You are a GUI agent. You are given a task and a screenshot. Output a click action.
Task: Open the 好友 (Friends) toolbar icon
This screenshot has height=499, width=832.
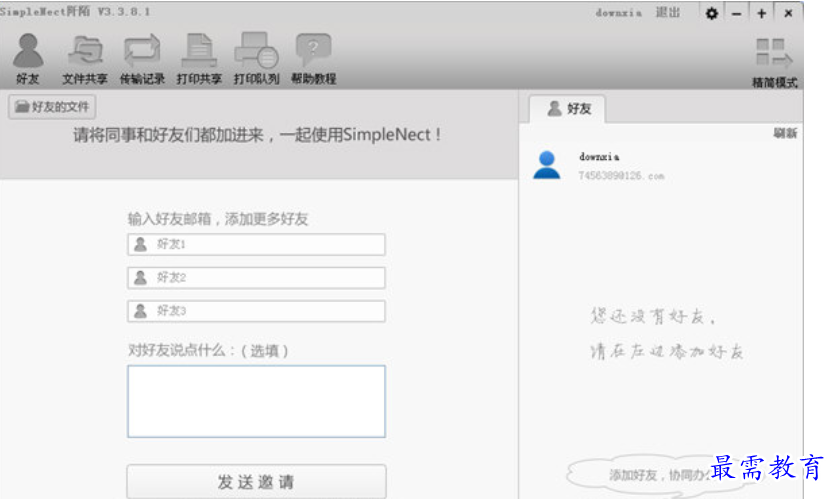28,59
